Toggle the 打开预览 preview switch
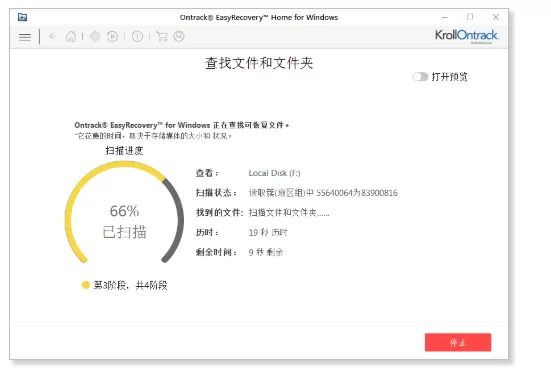This screenshot has width=551, height=371. 420,77
